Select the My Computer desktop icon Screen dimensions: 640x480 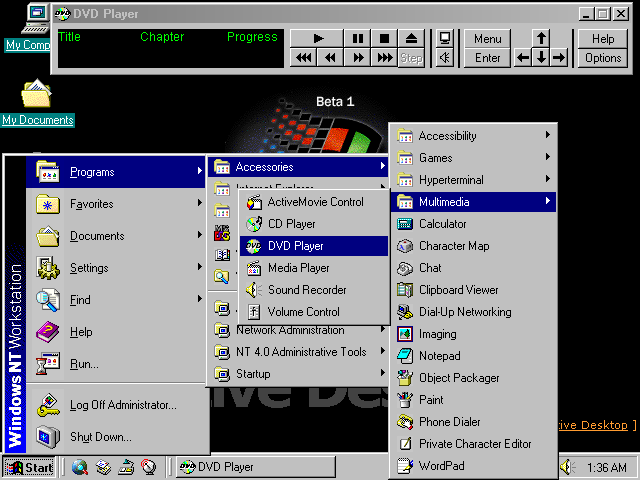pos(28,28)
